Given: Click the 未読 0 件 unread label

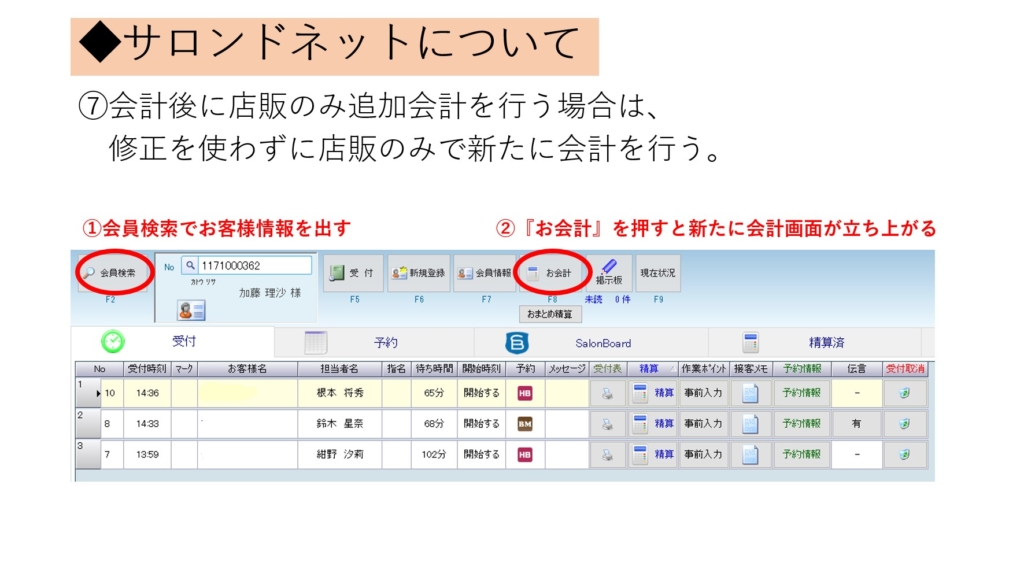Looking at the screenshot, I should (607, 300).
